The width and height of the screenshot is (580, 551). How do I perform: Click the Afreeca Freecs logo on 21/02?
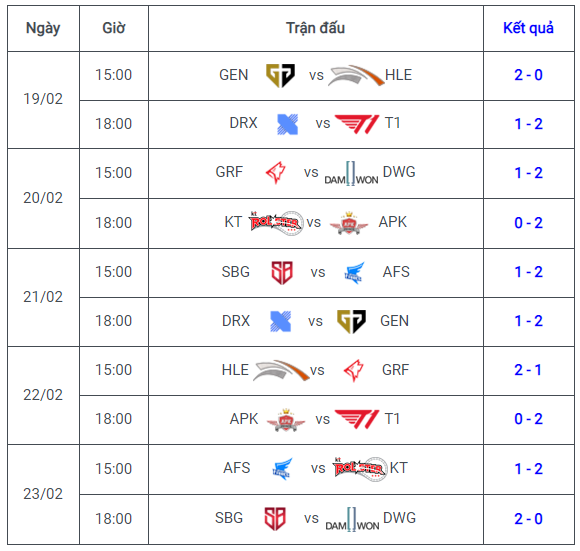354,273
